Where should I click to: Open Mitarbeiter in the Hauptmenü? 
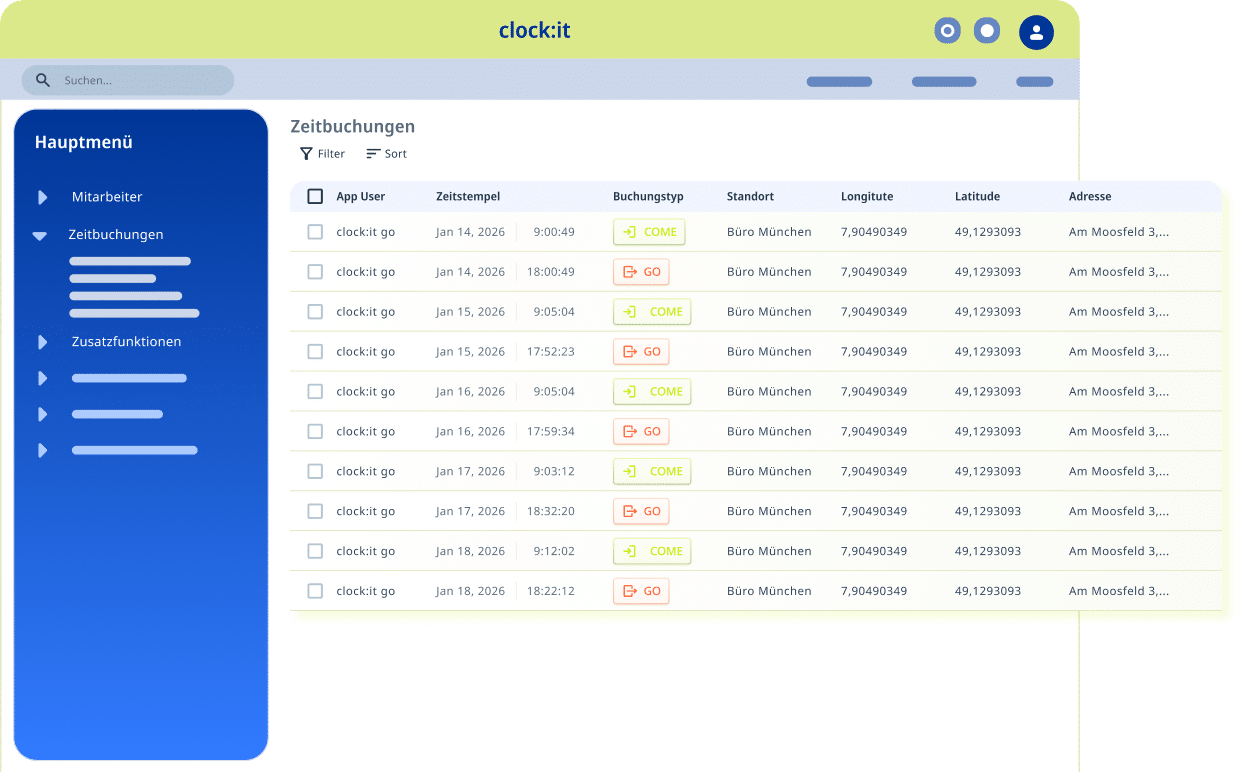pos(107,197)
